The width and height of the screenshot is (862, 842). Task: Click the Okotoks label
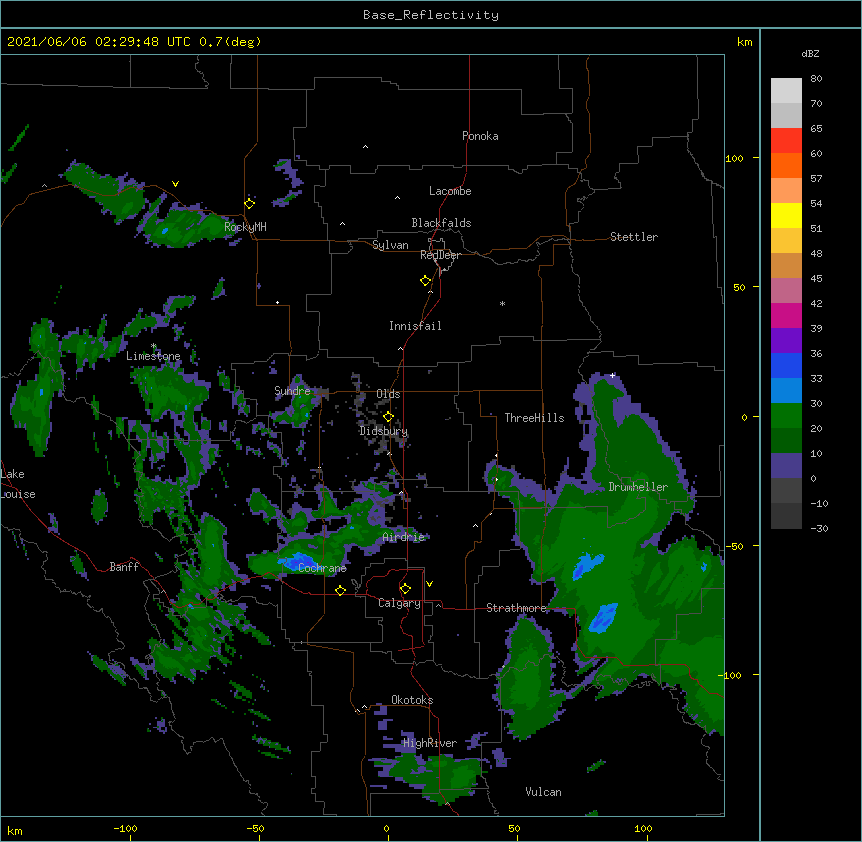point(412,700)
